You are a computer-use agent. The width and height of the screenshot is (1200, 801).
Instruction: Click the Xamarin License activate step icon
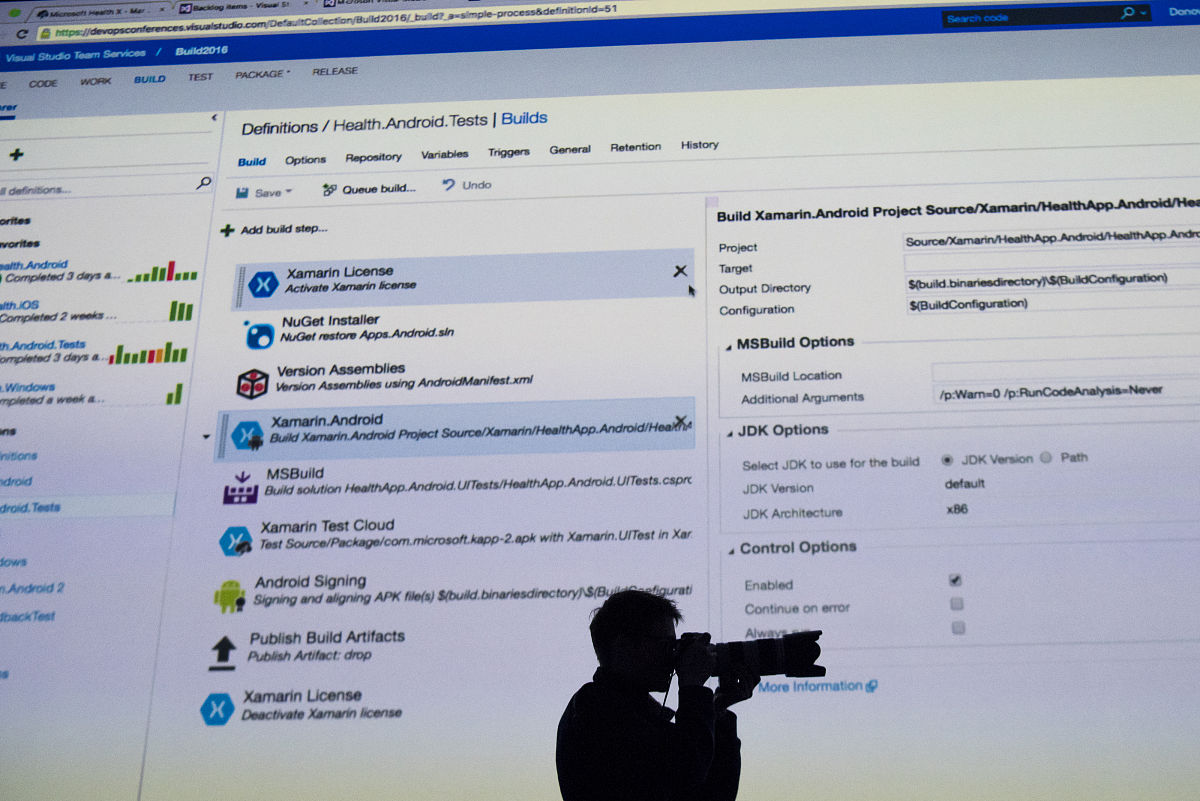(x=263, y=284)
